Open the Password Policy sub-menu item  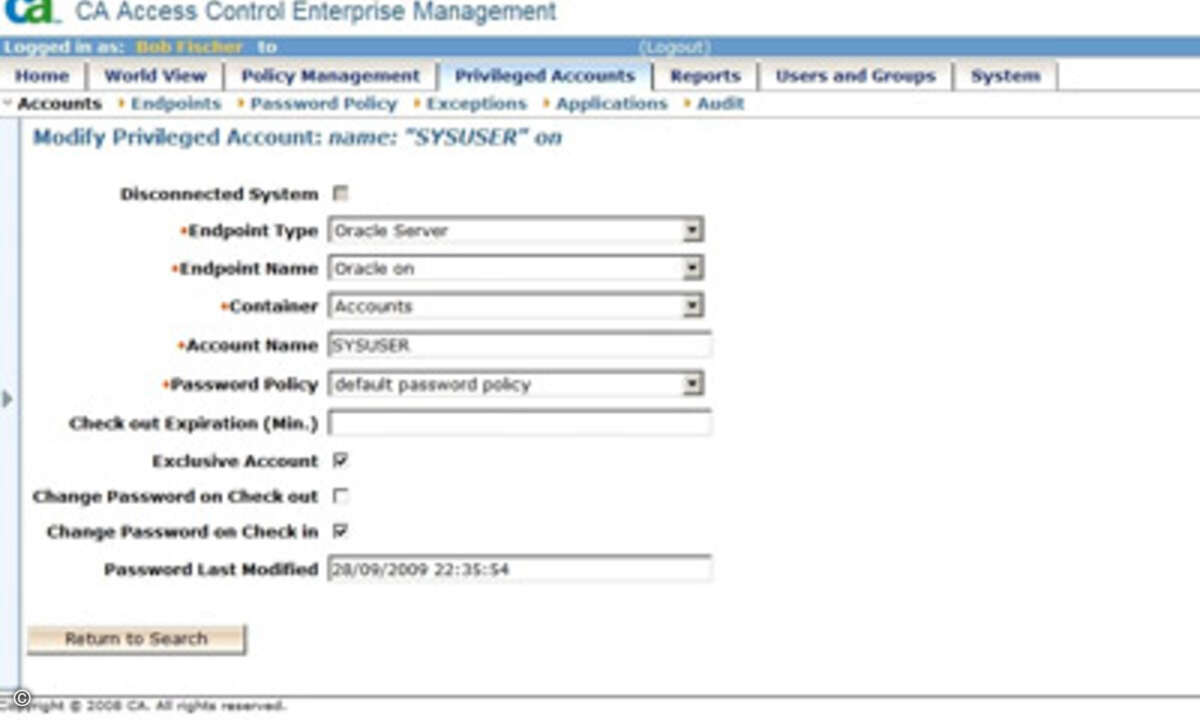(323, 104)
